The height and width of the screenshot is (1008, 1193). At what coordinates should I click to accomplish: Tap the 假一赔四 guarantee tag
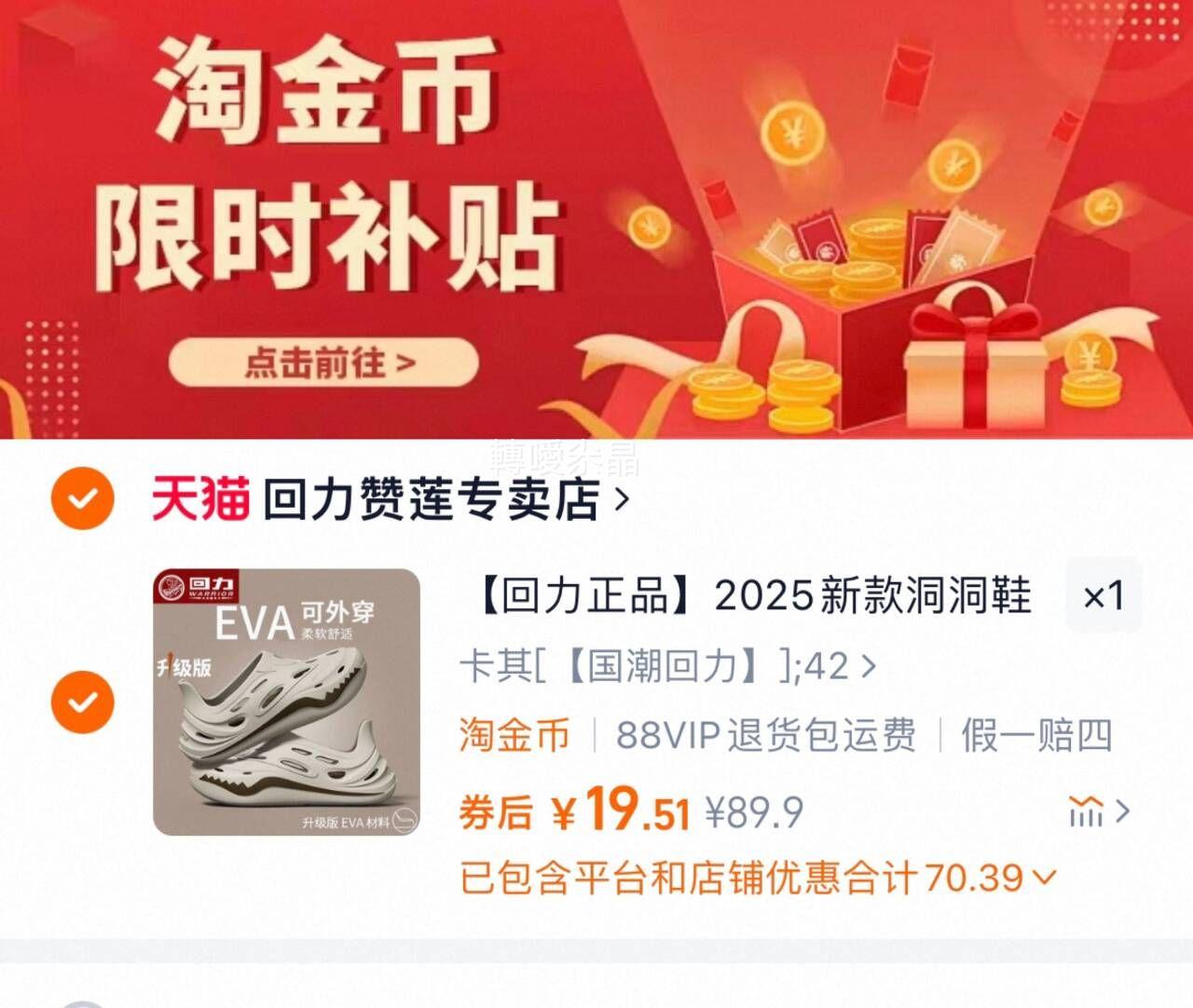click(x=1036, y=736)
